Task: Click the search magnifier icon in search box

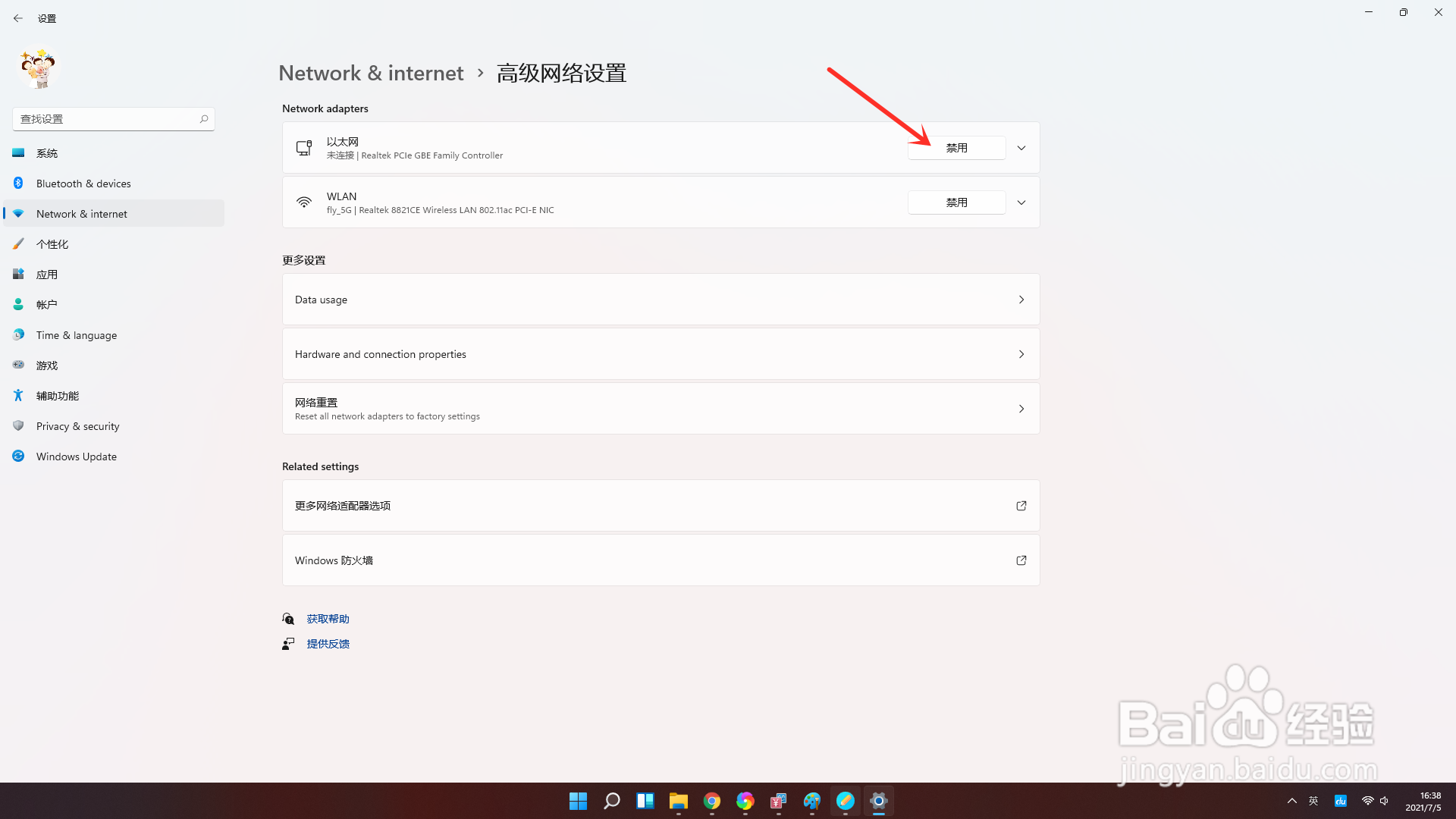Action: (204, 119)
